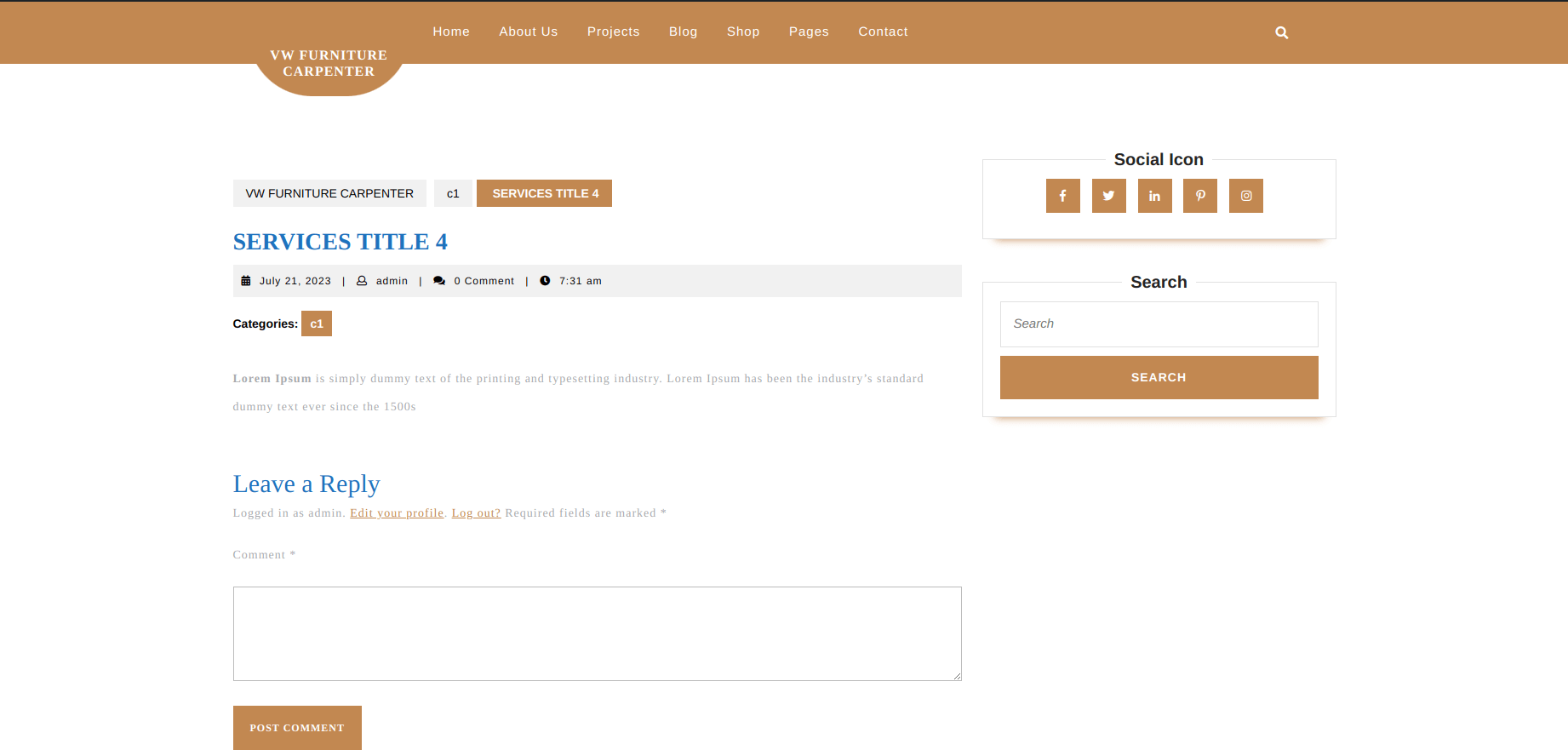Open the Home menu item
Screen dimensions: 1568x750
pos(451,31)
